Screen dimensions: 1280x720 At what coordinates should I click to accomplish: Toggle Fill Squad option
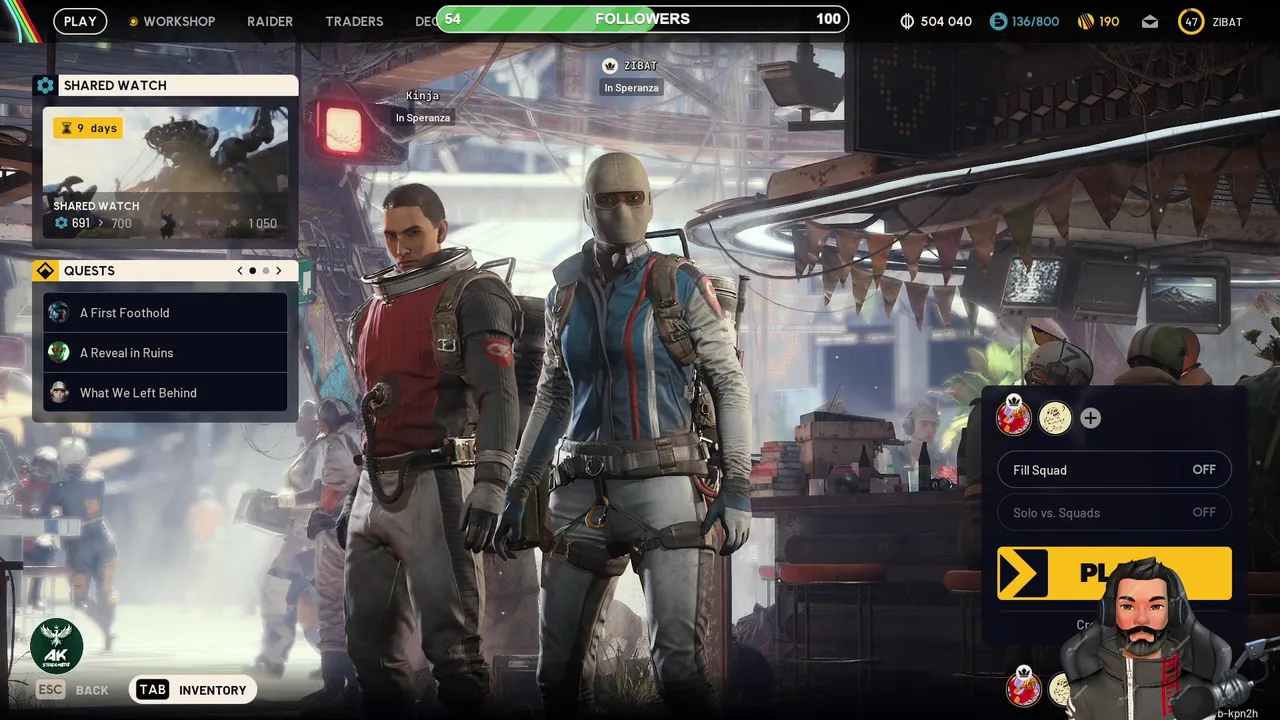1114,470
